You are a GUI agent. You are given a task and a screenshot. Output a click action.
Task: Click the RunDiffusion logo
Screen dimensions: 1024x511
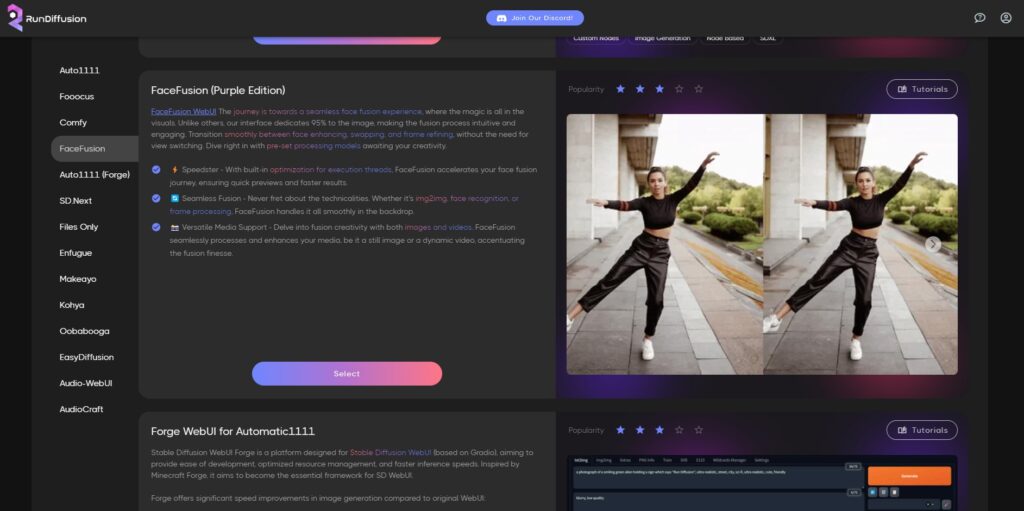(46, 18)
